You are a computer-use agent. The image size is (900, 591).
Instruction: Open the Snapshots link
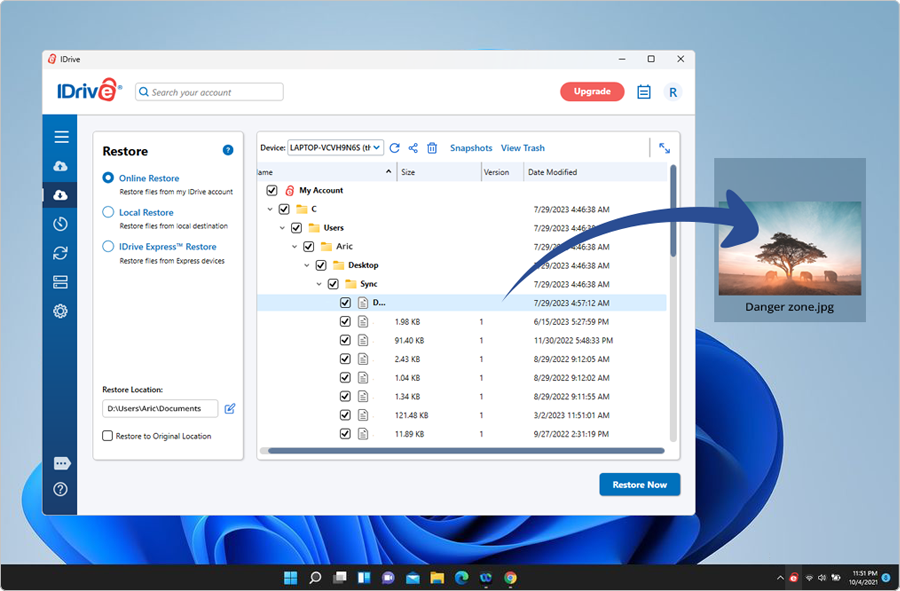click(x=471, y=148)
